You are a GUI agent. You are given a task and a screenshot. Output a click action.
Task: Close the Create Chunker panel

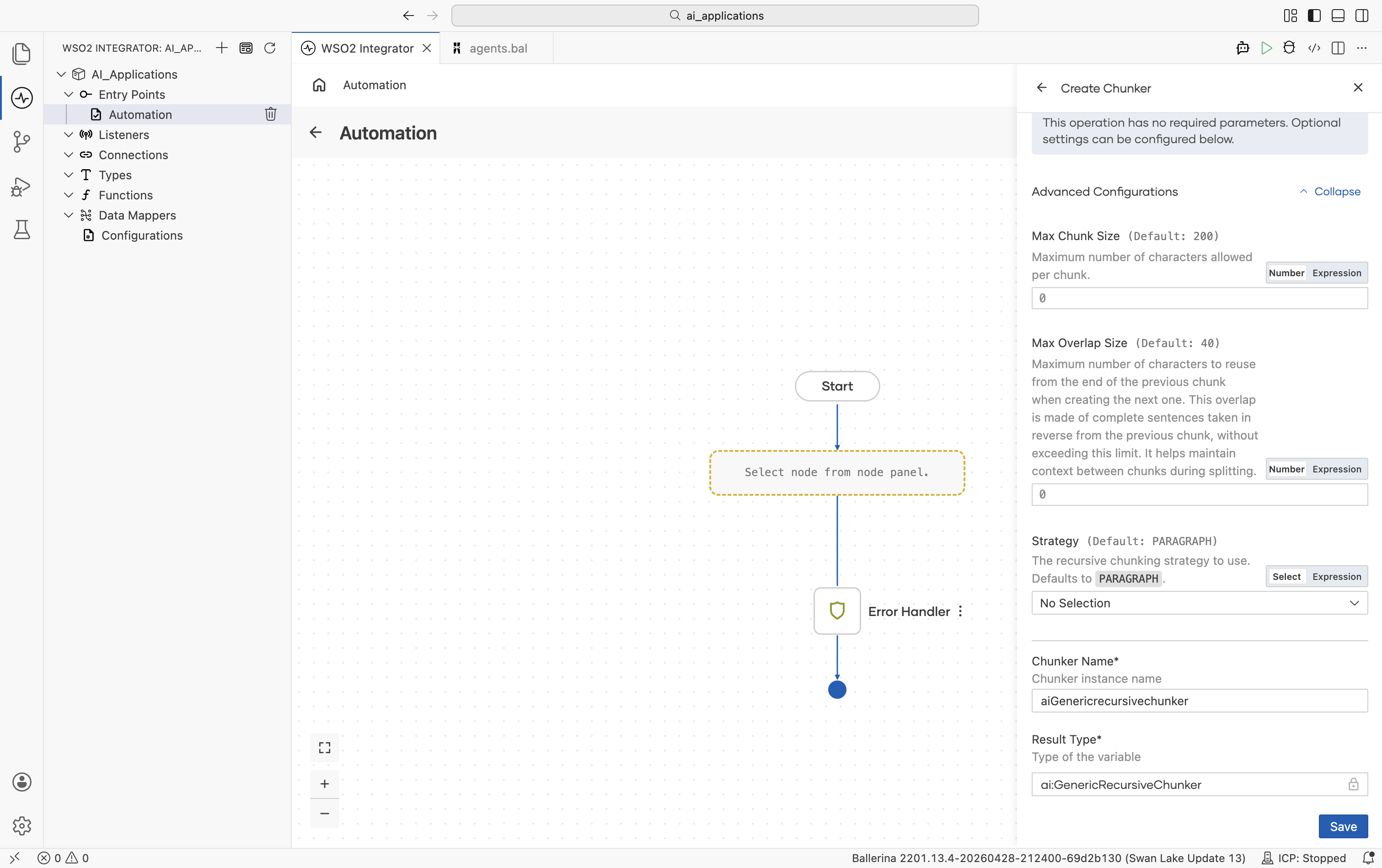pyautogui.click(x=1358, y=87)
